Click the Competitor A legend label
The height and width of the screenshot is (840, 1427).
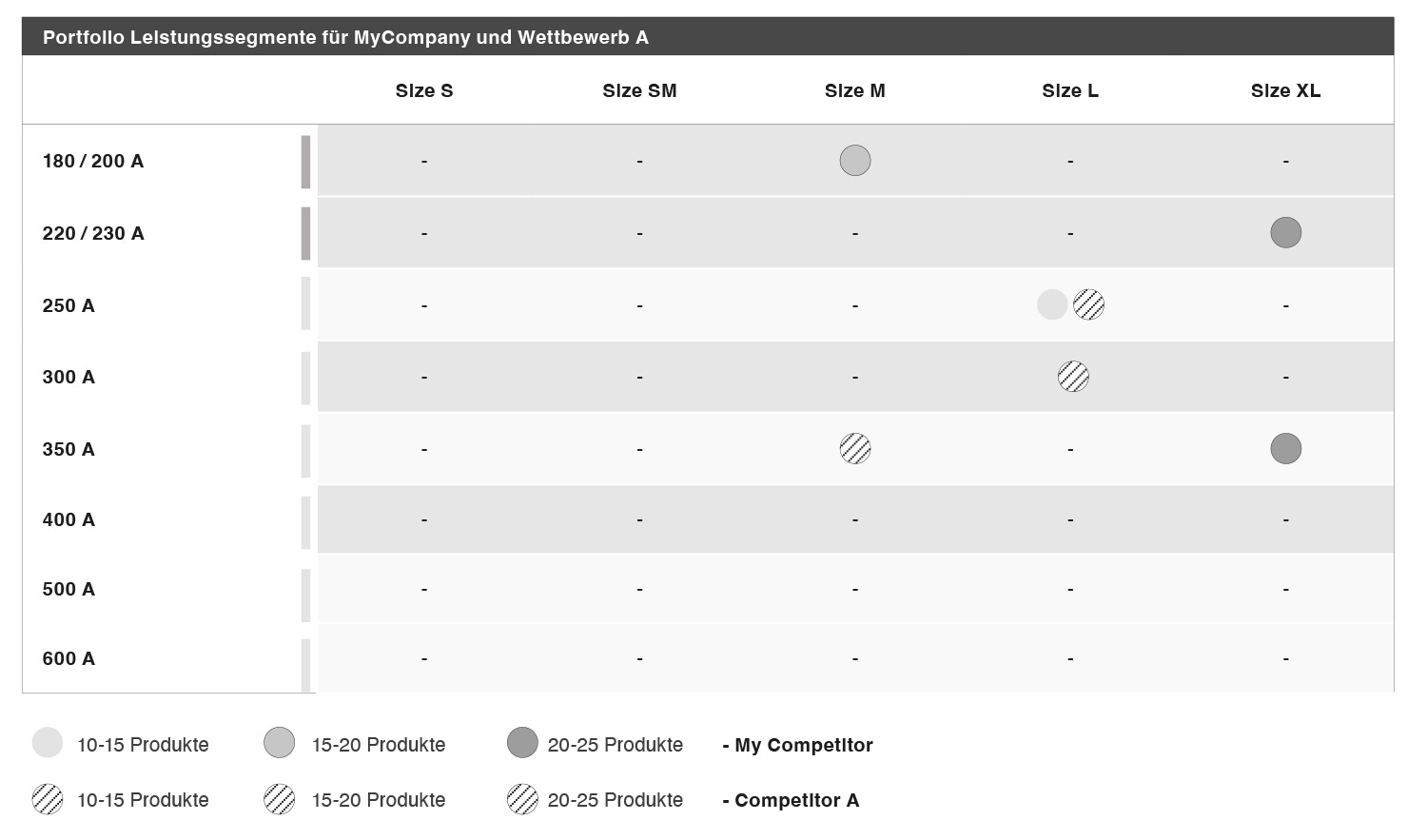point(791,800)
